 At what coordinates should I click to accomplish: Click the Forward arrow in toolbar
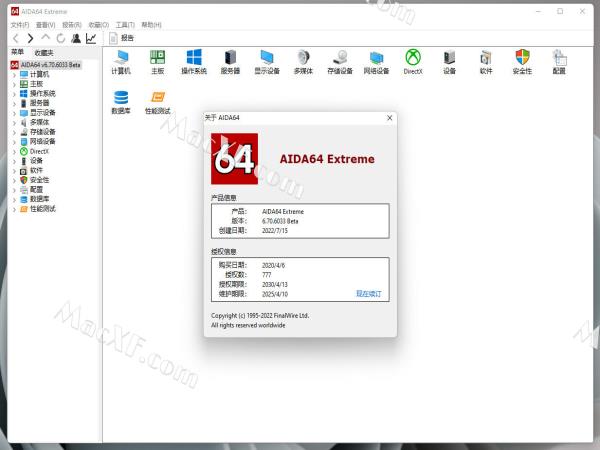(30, 38)
